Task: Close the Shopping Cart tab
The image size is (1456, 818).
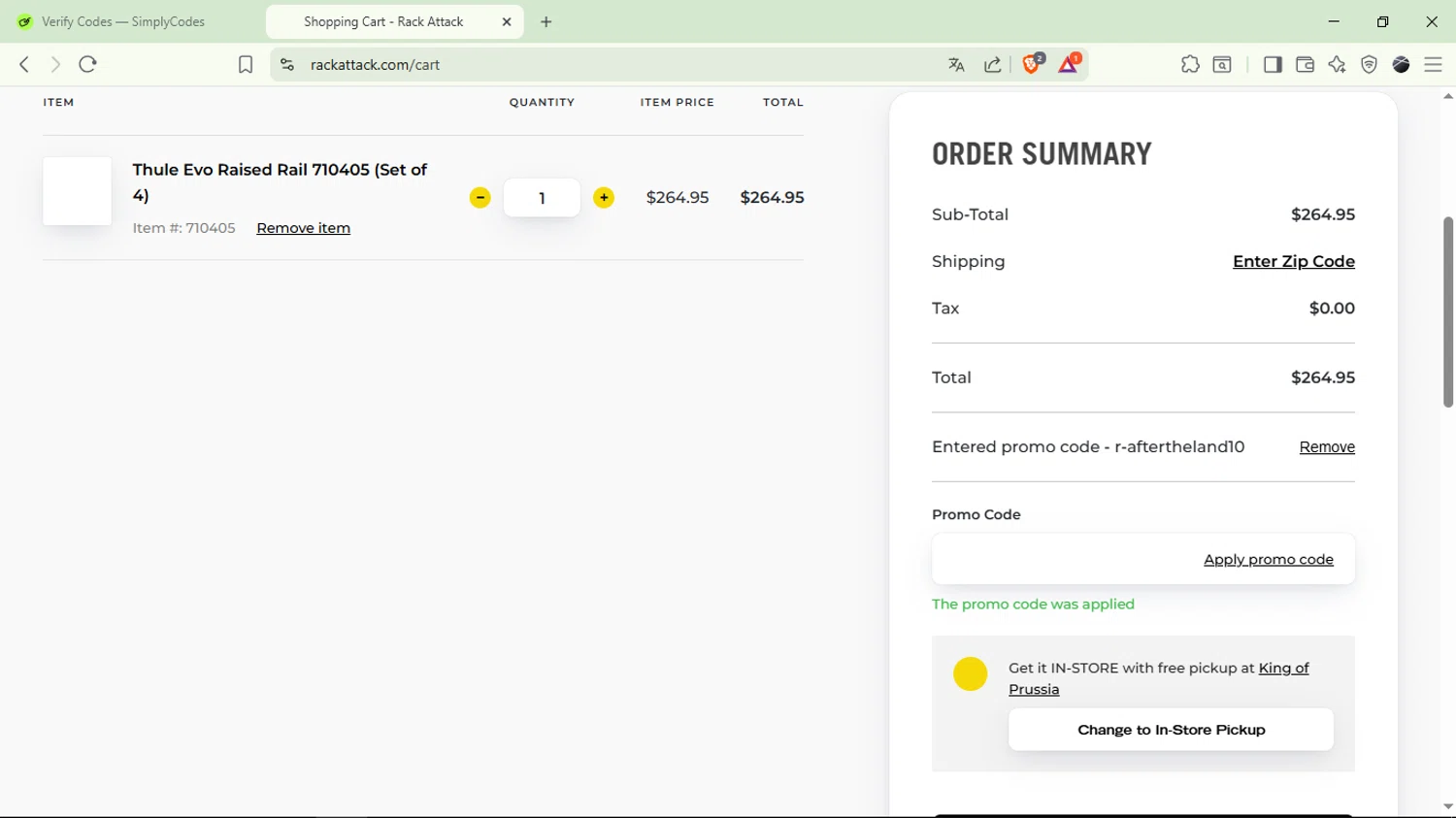Action: pos(507,21)
